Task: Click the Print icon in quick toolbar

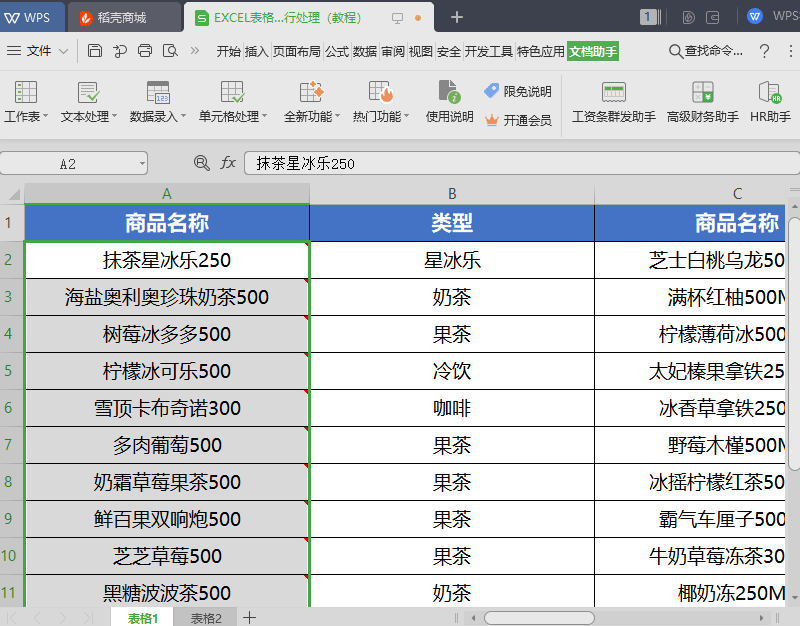Action: pos(145,51)
